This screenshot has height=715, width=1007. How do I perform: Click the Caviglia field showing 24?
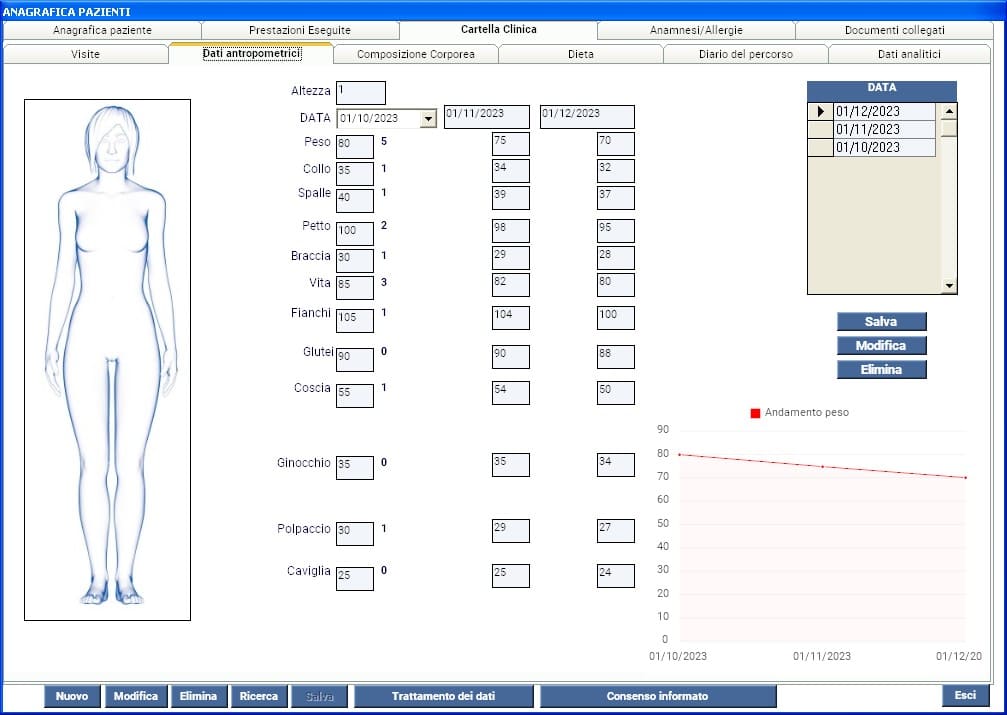pos(616,576)
